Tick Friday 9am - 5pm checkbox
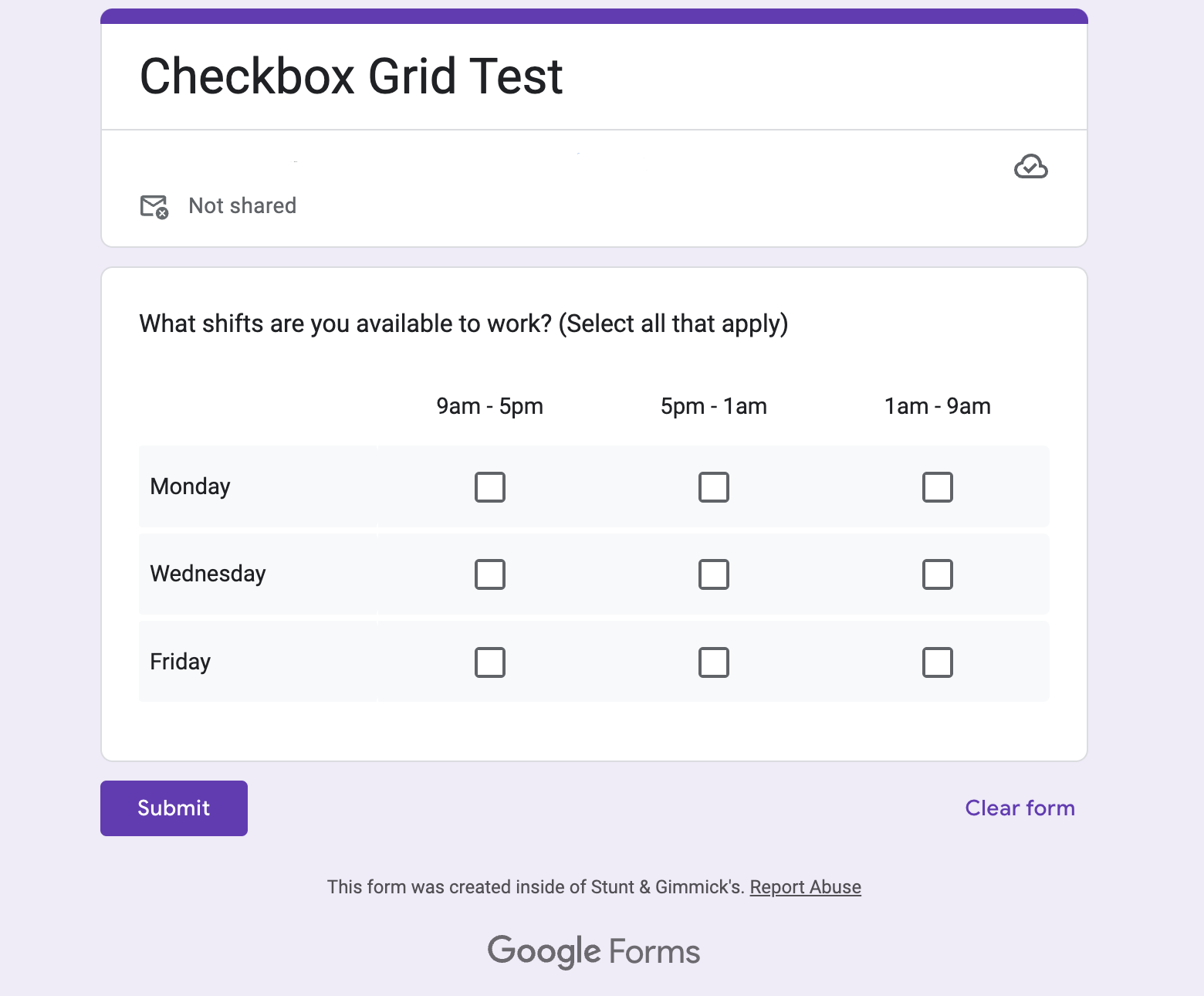The height and width of the screenshot is (996, 1204). point(490,662)
